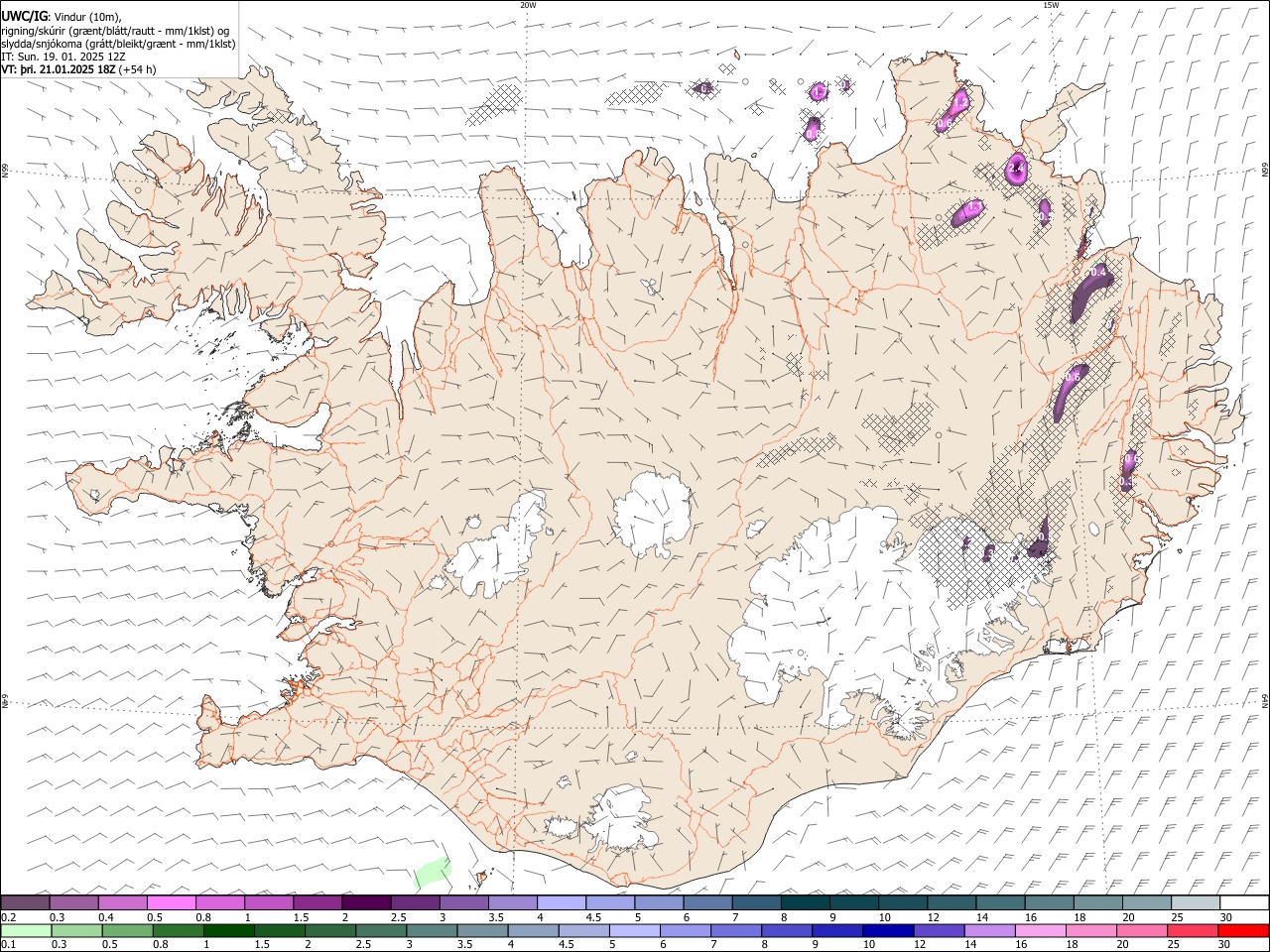The width and height of the screenshot is (1270, 952).
Task: Select the medium green 0.5 swatch in rain legend
Action: click(127, 930)
